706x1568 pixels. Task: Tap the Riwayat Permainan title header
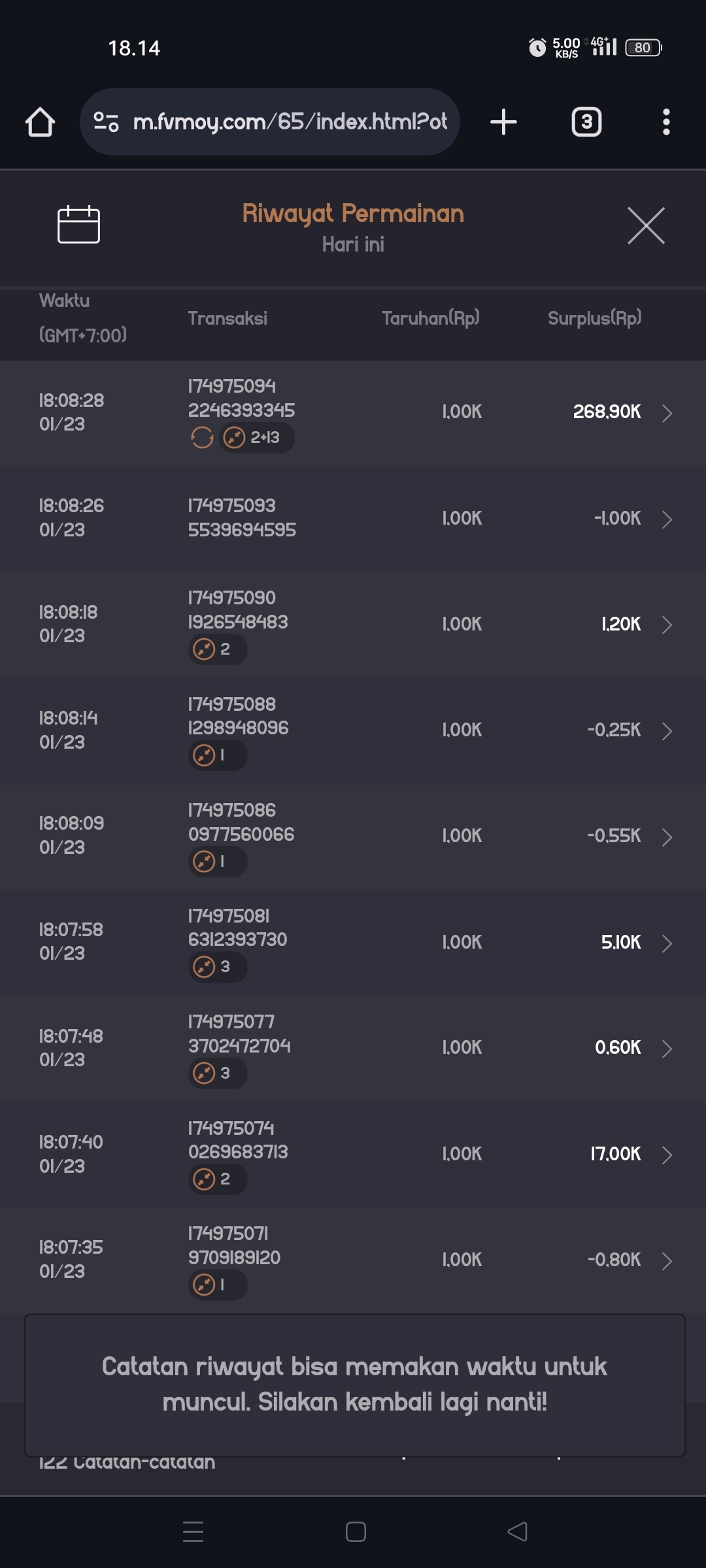[x=353, y=214]
